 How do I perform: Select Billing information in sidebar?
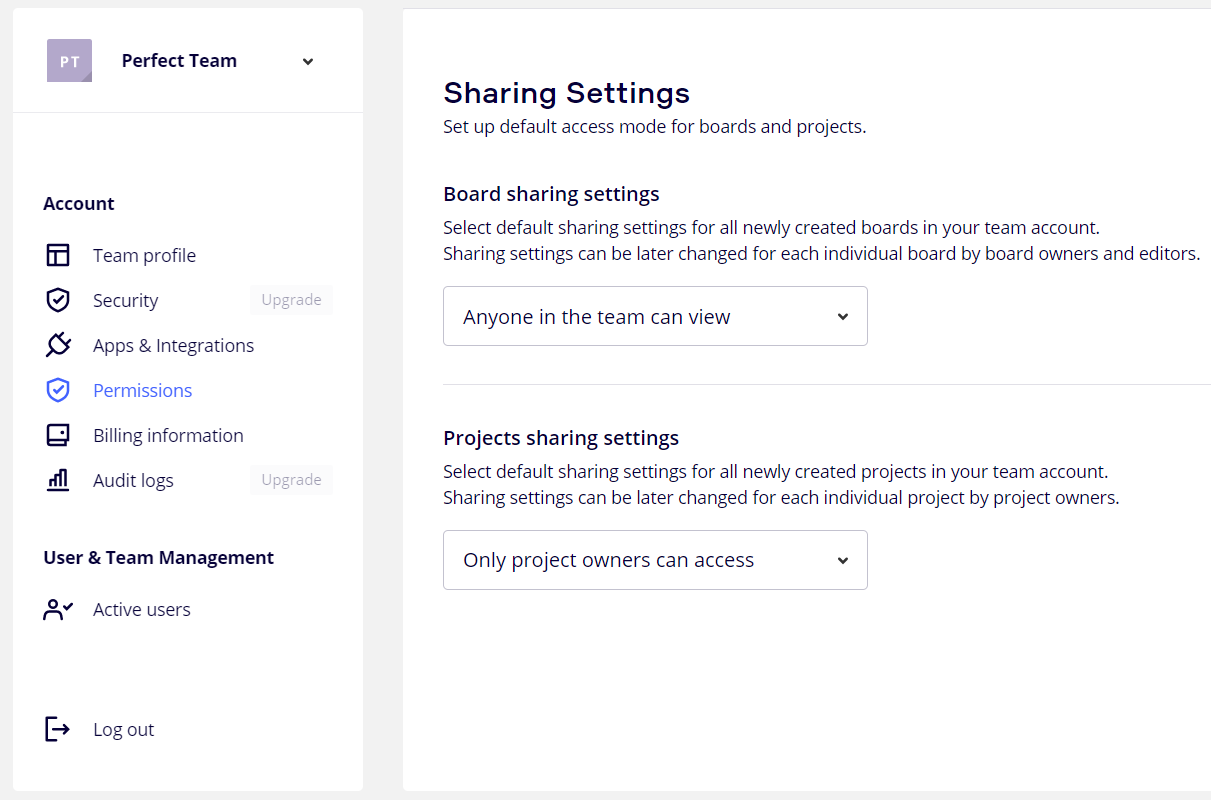coord(168,435)
